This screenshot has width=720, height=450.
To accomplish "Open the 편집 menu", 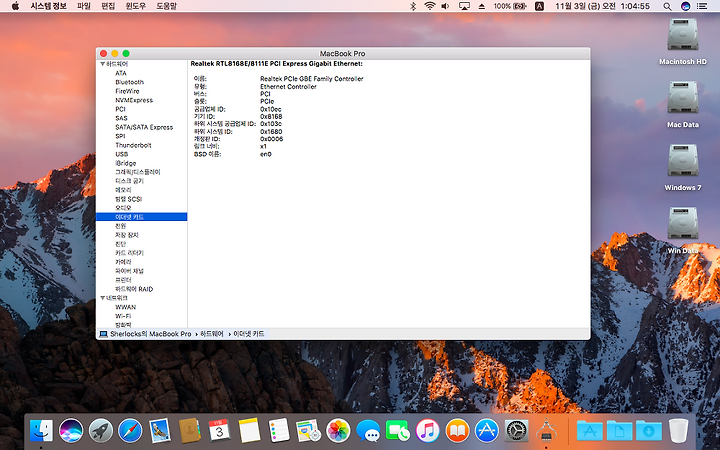I will (108, 6).
